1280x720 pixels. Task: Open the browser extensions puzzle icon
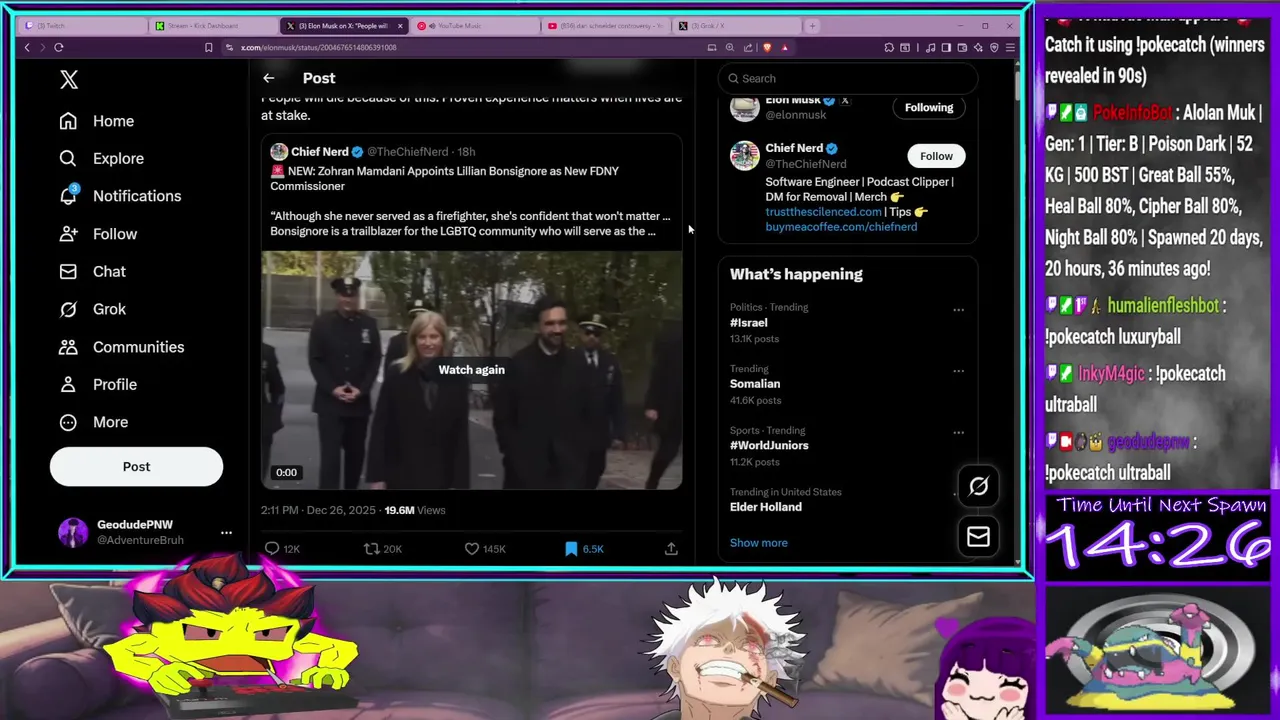click(x=889, y=47)
